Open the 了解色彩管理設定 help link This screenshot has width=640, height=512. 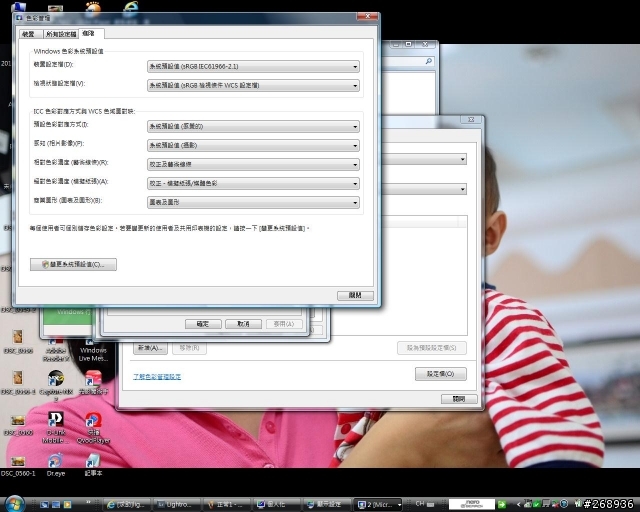coord(157,376)
